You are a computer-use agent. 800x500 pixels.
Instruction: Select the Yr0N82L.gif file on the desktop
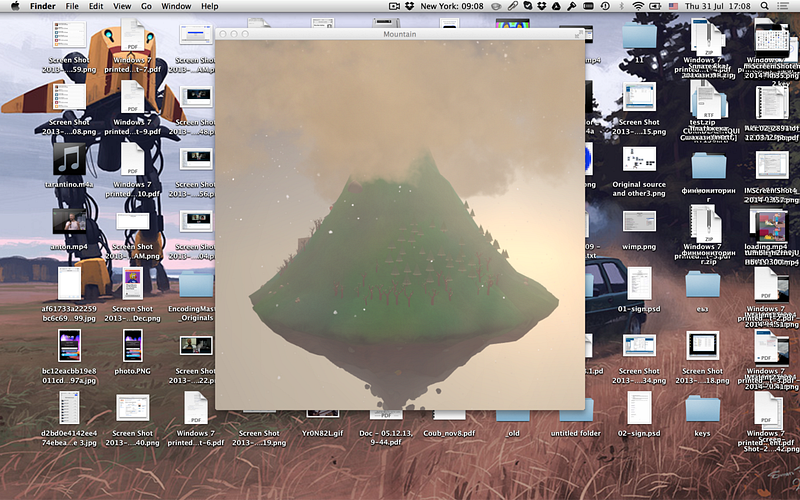(x=322, y=414)
